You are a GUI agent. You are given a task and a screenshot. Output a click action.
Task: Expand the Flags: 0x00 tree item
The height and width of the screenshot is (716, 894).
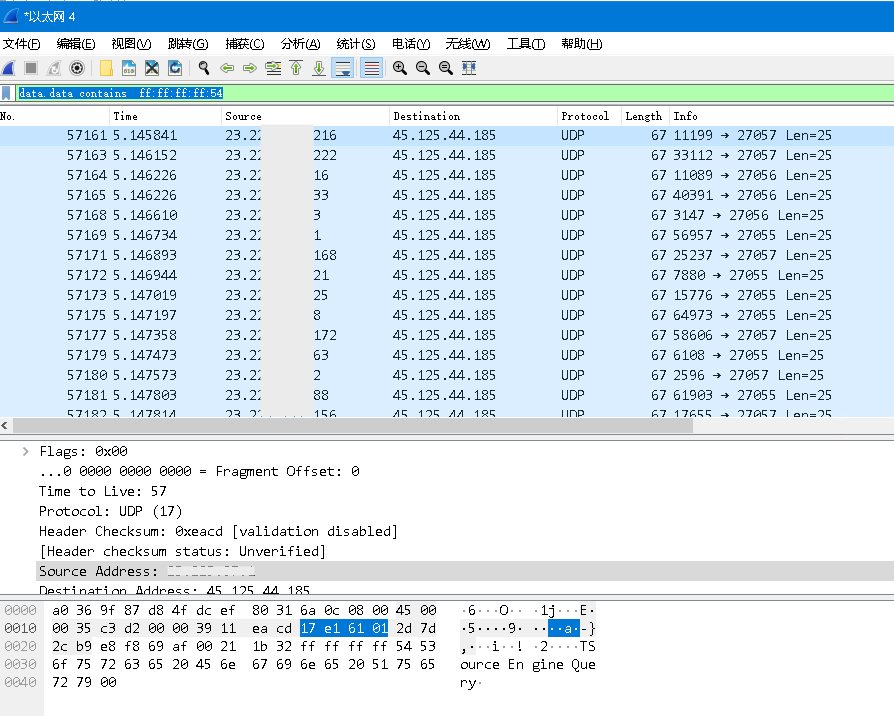(x=26, y=451)
